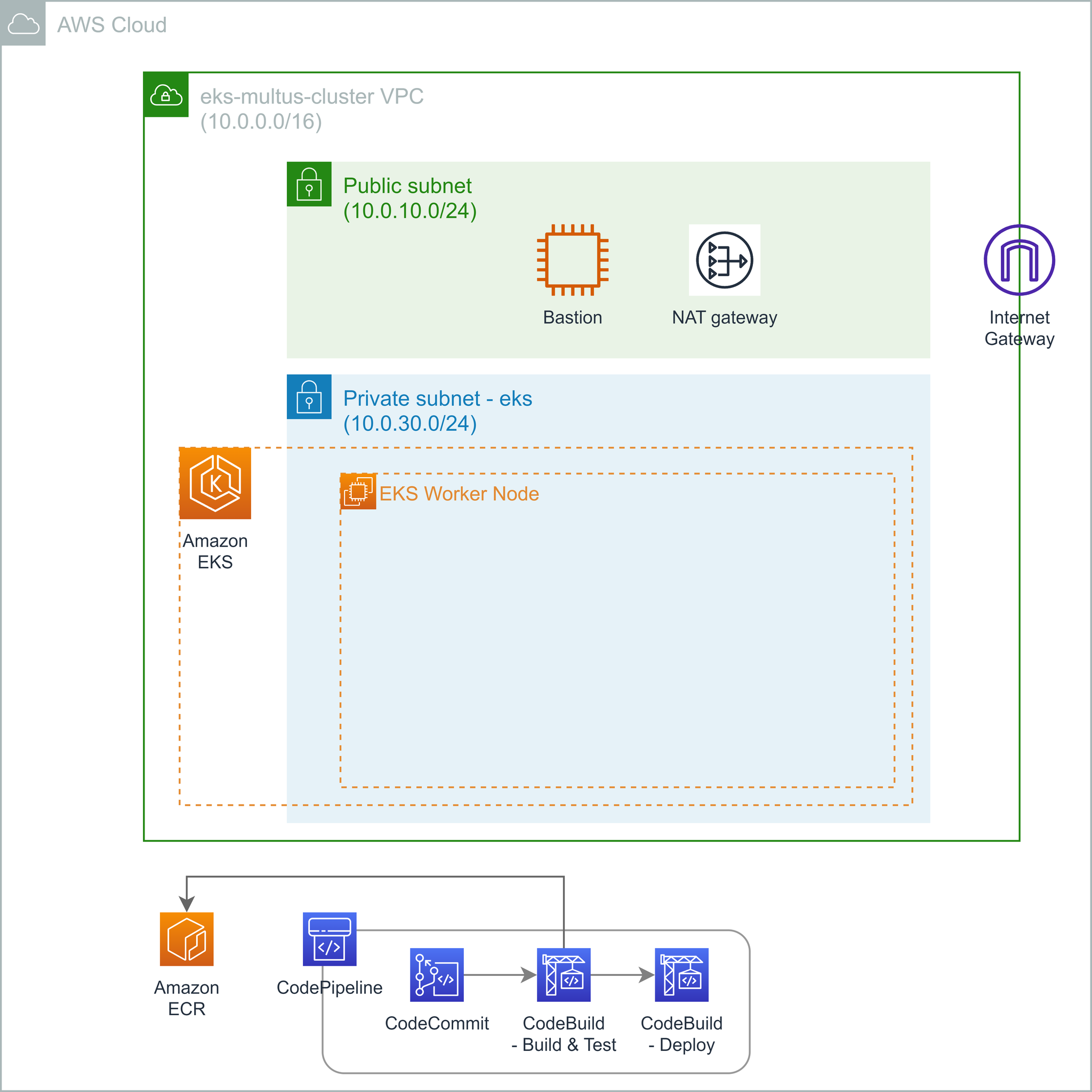Click the 'Amazon ECR' label
Image resolution: width=1092 pixels, height=1092 pixels.
click(187, 998)
